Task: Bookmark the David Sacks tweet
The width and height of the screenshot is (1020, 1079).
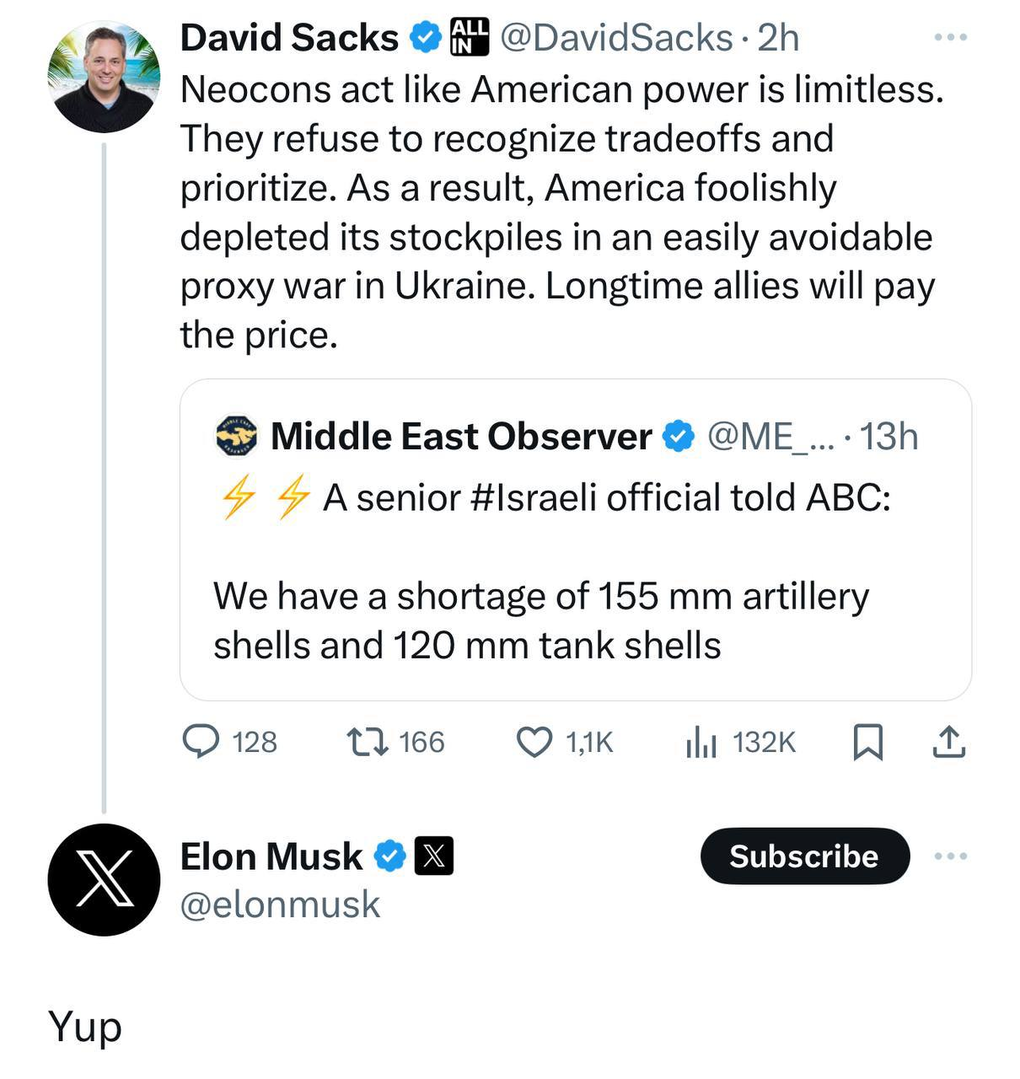Action: coord(868,741)
